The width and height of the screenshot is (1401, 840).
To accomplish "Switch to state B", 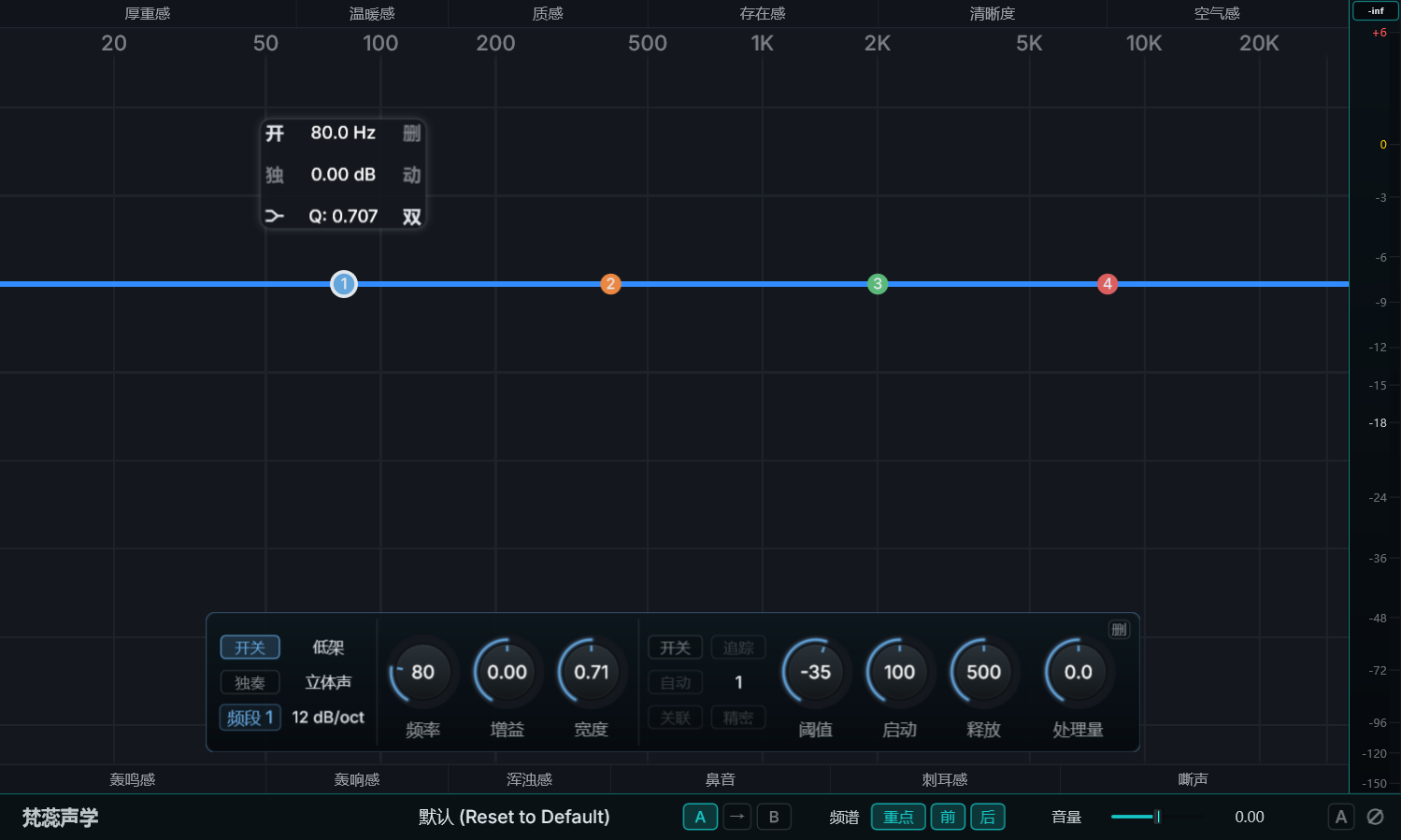I will (774, 817).
